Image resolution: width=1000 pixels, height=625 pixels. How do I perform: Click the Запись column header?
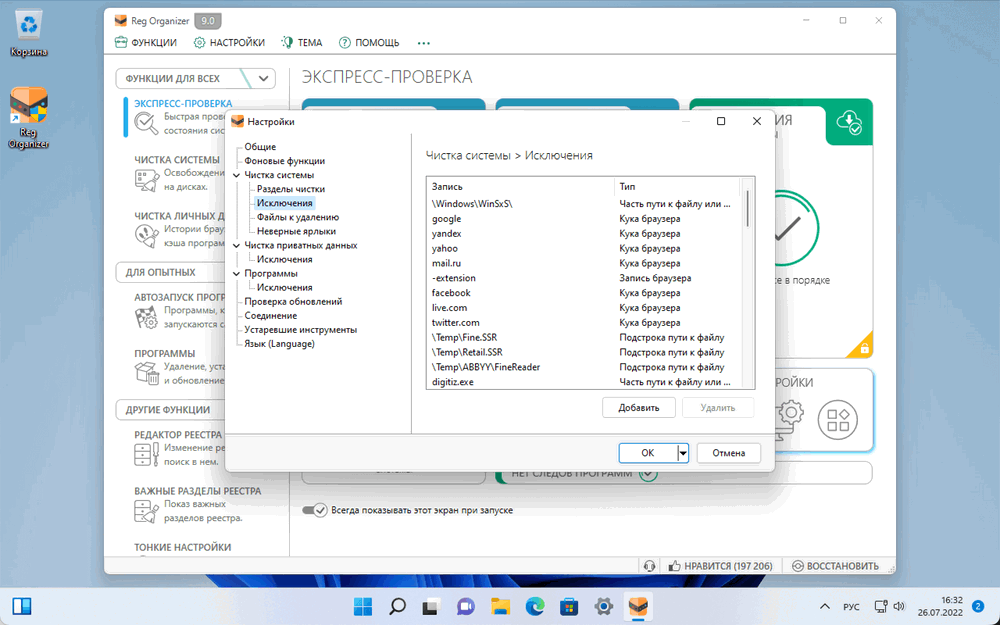(520, 186)
